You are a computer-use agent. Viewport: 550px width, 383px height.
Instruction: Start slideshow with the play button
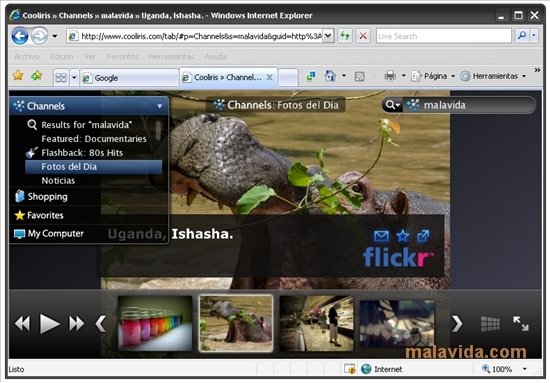click(49, 323)
